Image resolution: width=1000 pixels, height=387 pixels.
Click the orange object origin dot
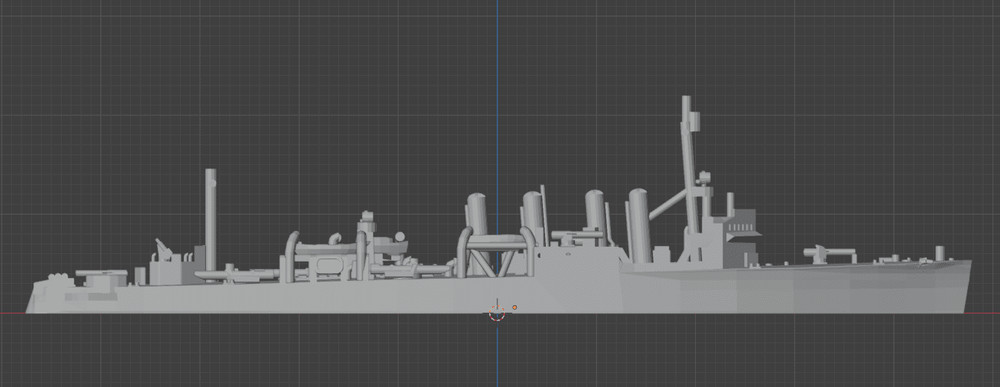coord(515,307)
